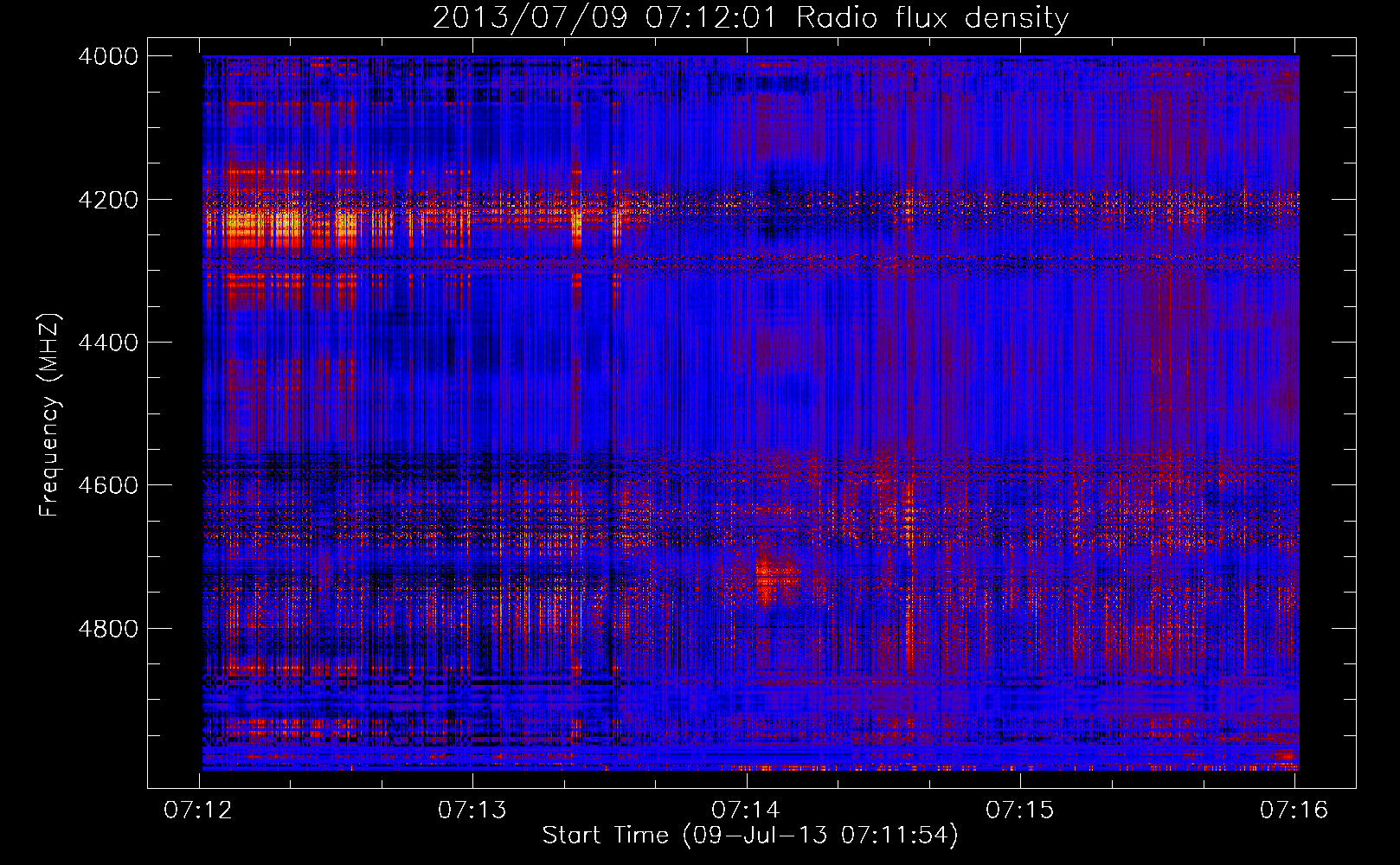Click the 07:16 time tick label
Image resolution: width=1400 pixels, height=865 pixels.
(x=1294, y=811)
